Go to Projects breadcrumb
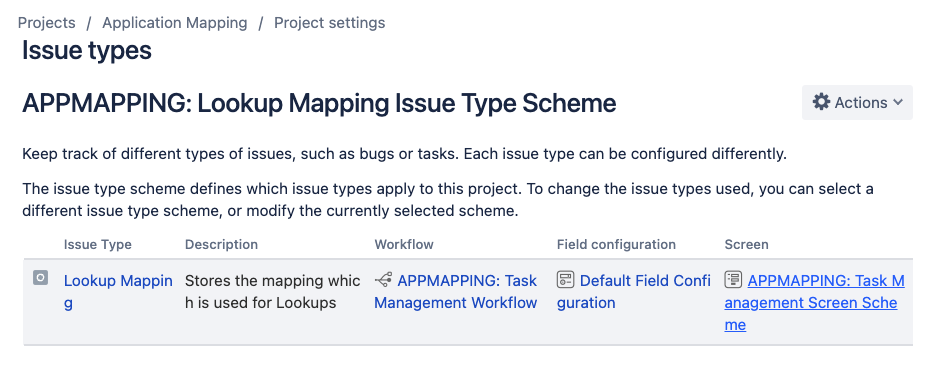Screen dimensions: 931x376 coord(46,23)
